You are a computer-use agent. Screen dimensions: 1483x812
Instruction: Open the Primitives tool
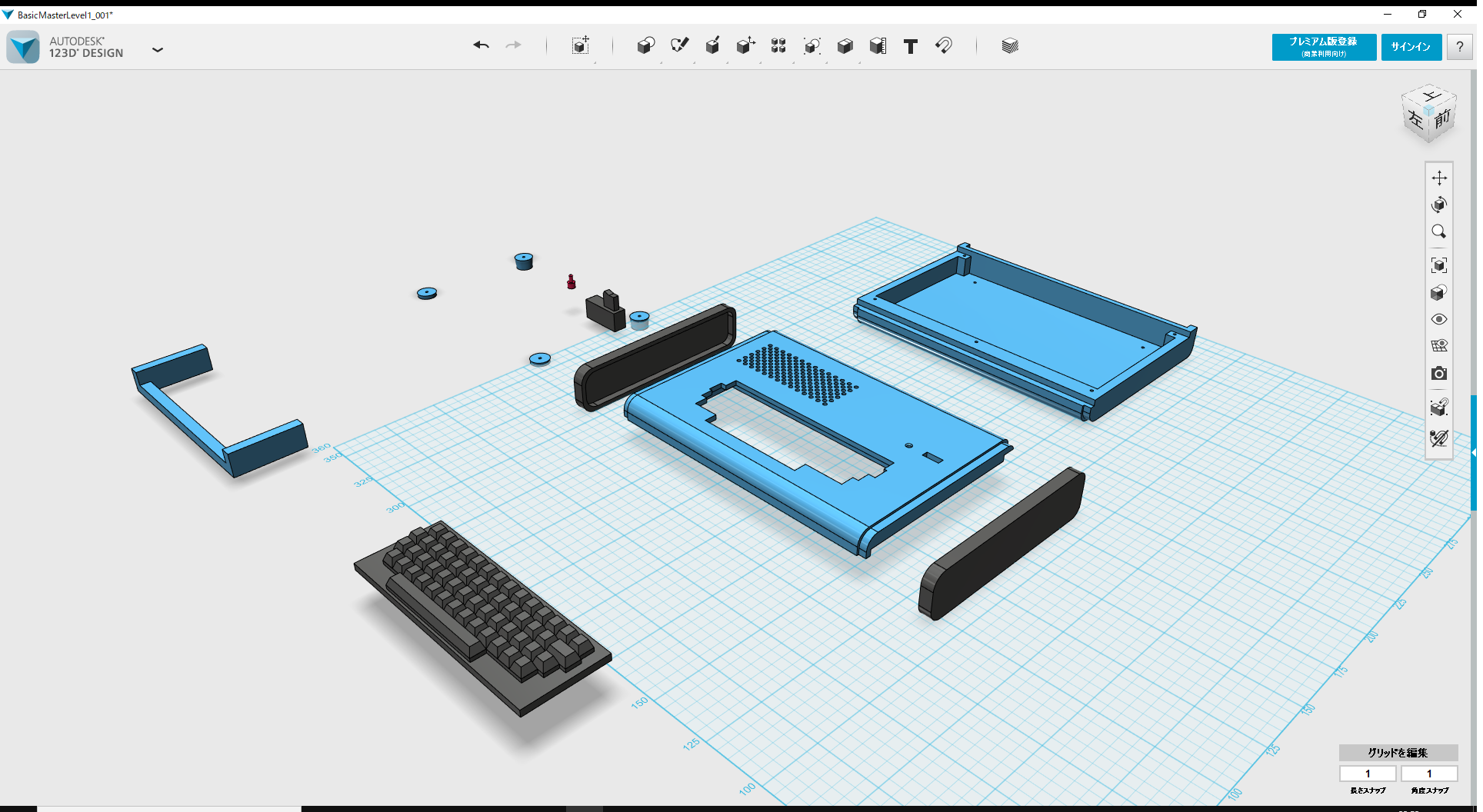(x=645, y=46)
